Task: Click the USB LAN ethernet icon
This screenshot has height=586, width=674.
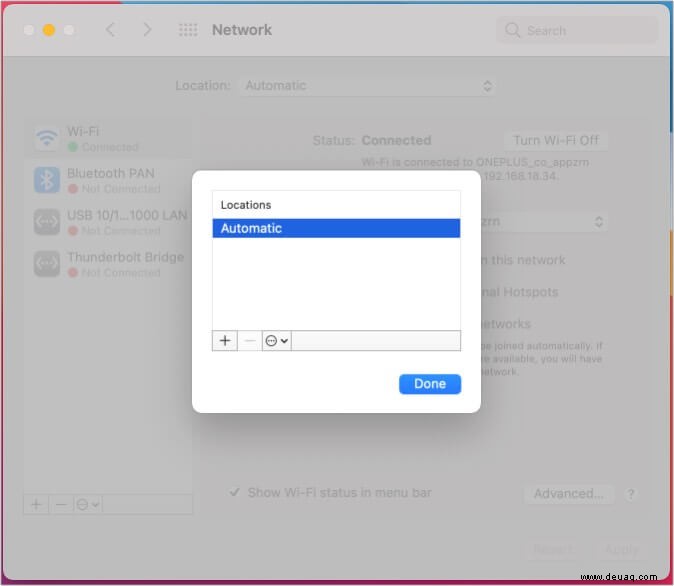Action: [x=46, y=222]
